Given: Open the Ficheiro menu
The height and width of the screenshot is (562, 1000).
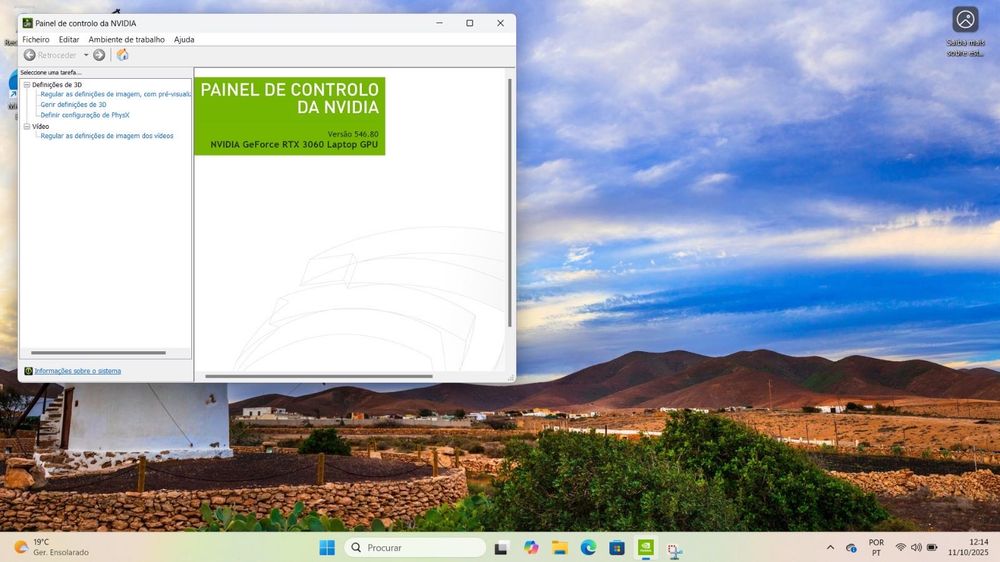Looking at the screenshot, I should point(36,40).
